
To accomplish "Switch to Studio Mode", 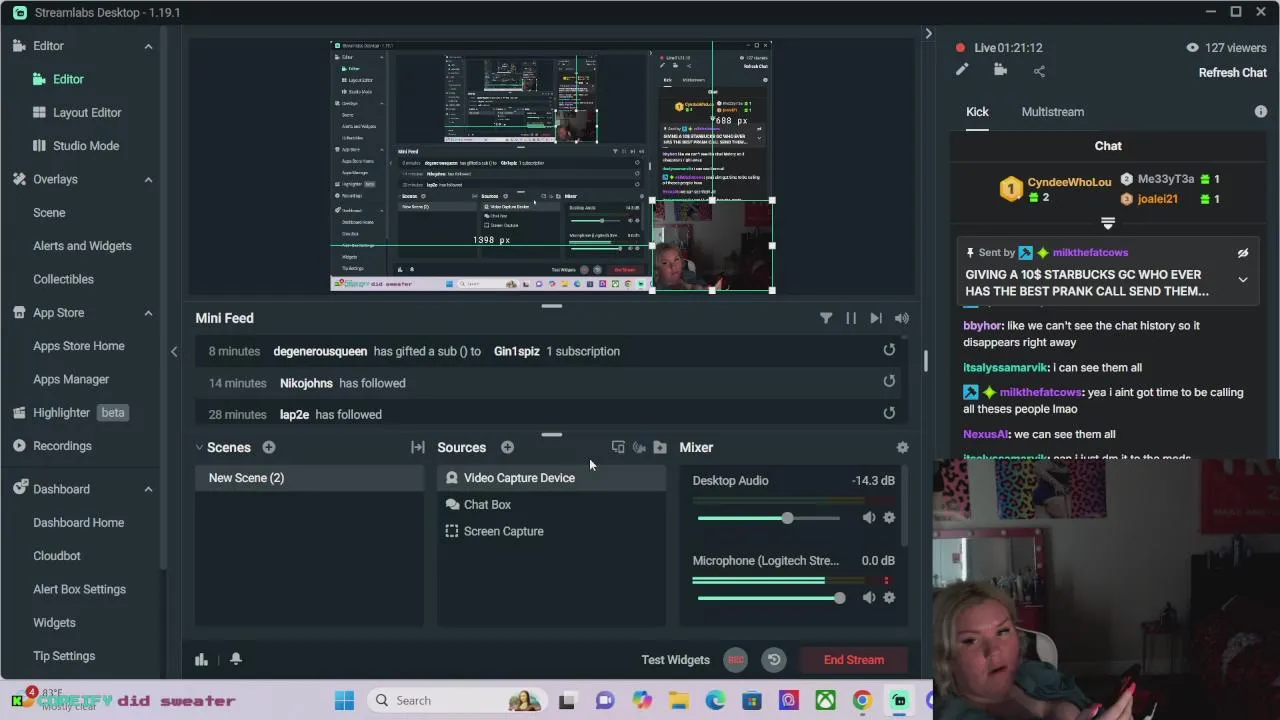I will pyautogui.click(x=86, y=146).
